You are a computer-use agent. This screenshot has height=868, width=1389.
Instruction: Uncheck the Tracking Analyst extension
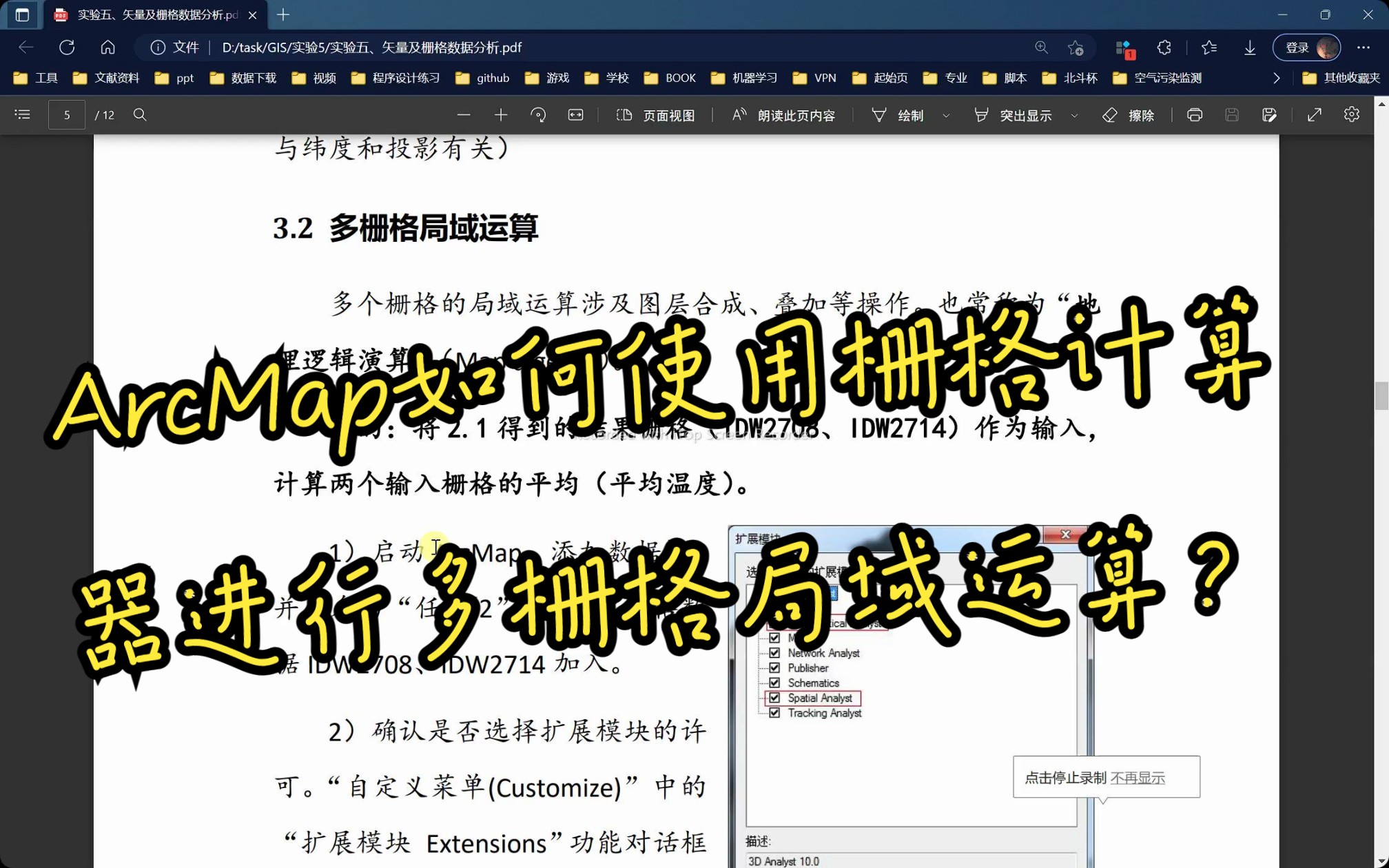tap(774, 713)
